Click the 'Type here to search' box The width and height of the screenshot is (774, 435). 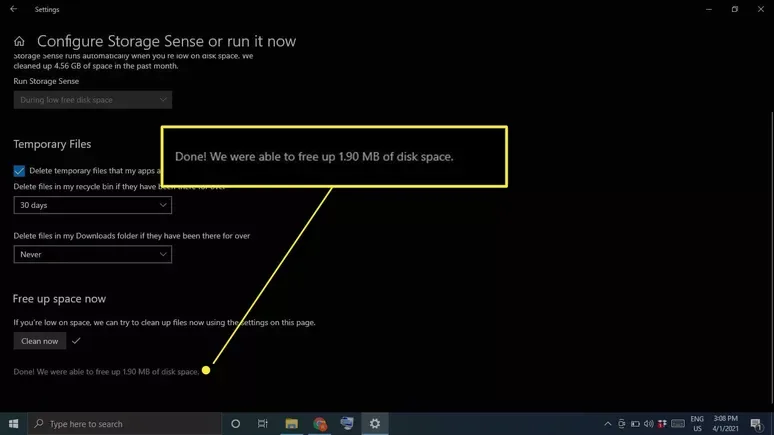[124, 424]
